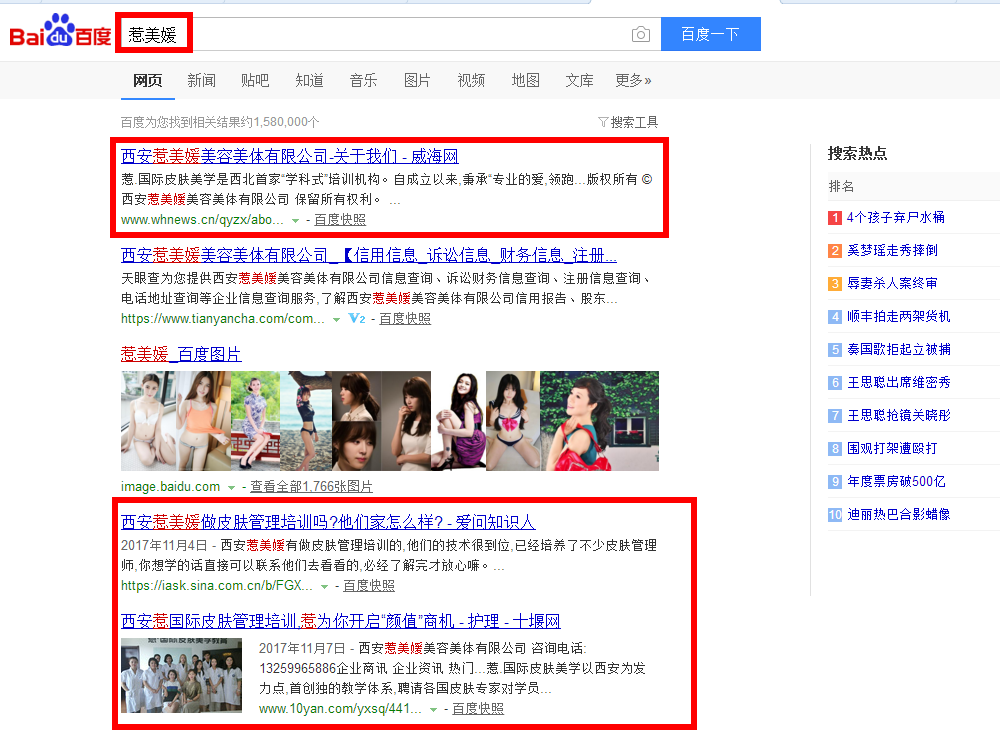The image size is (1000, 734).
Task: Open the 搜索工具 search tools
Action: (634, 122)
